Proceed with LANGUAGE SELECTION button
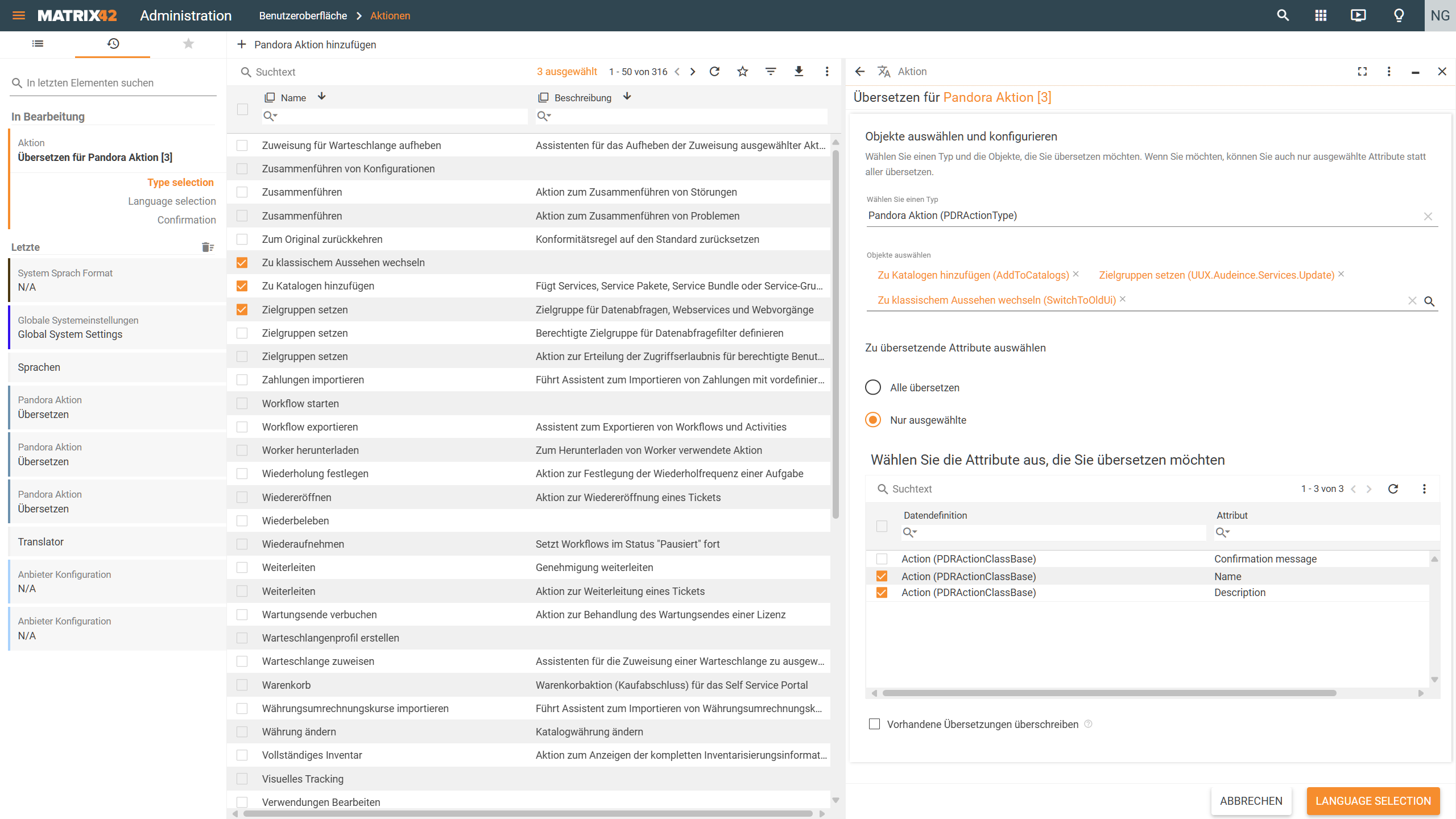 [1373, 801]
